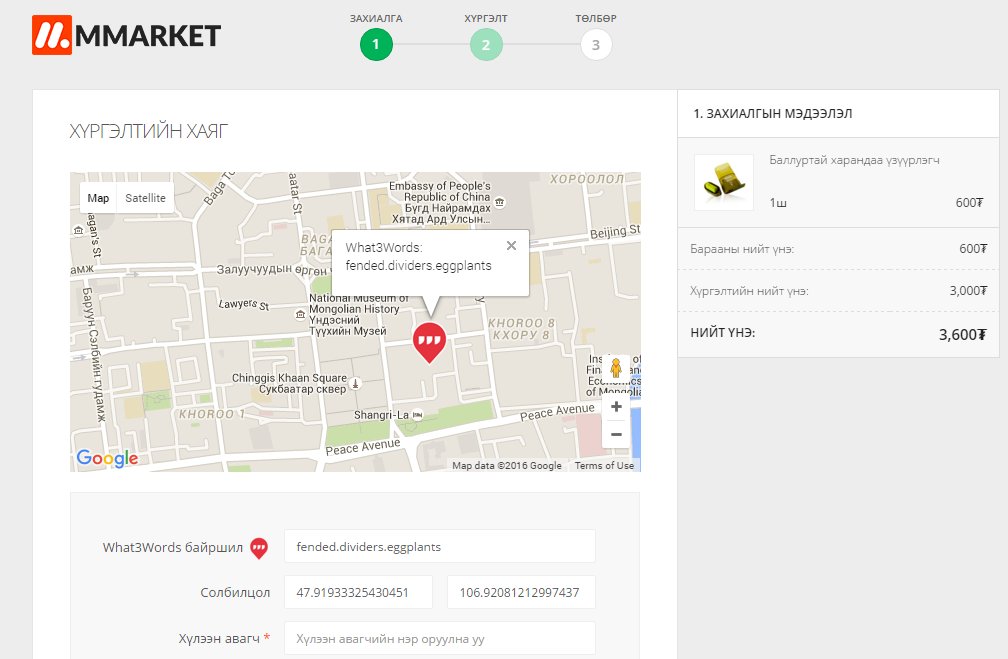This screenshot has width=1008, height=659.
Task: Click the Lawyers St label on the map
Action: pyautogui.click(x=244, y=303)
